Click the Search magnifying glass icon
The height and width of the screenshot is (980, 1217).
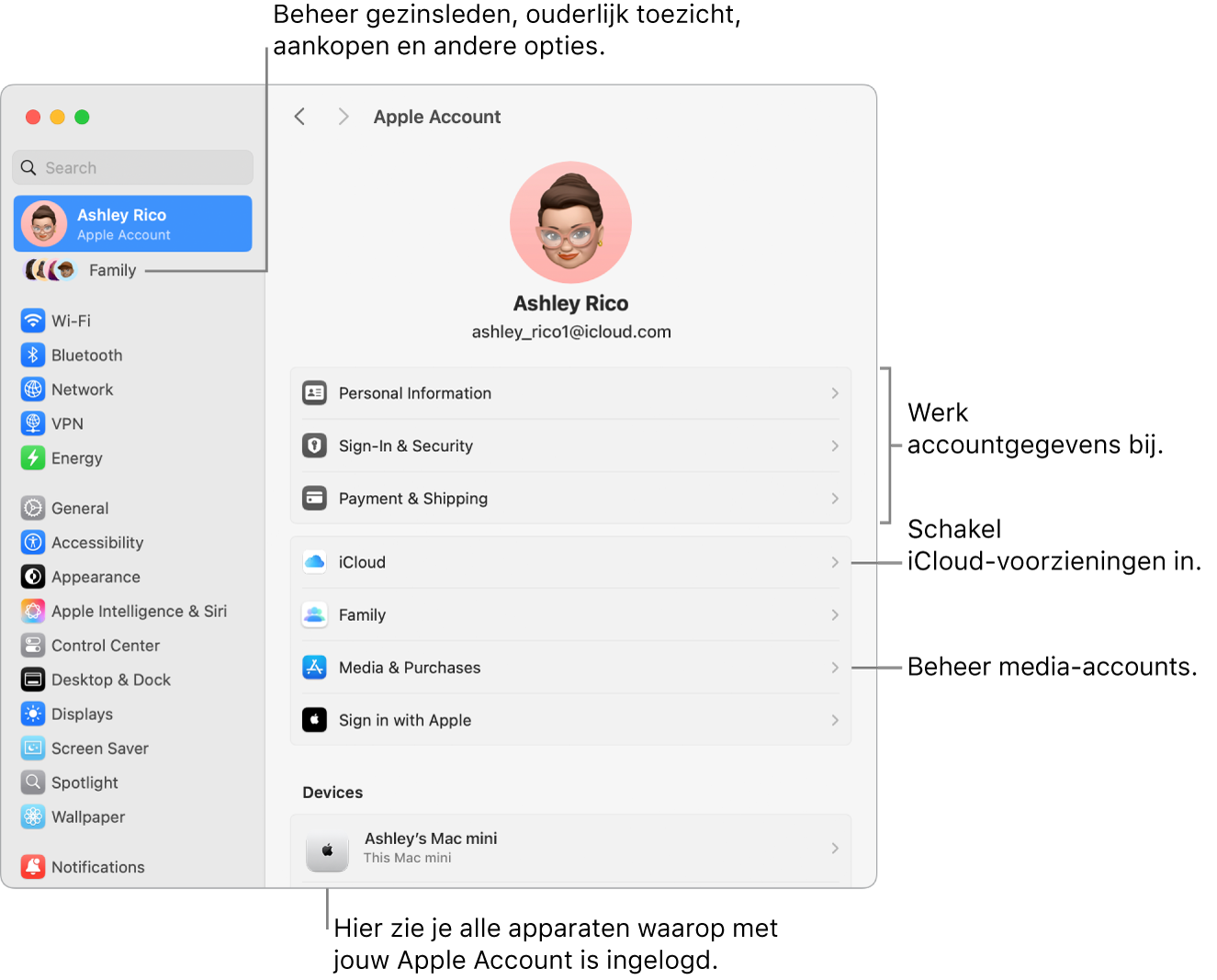[x=28, y=167]
